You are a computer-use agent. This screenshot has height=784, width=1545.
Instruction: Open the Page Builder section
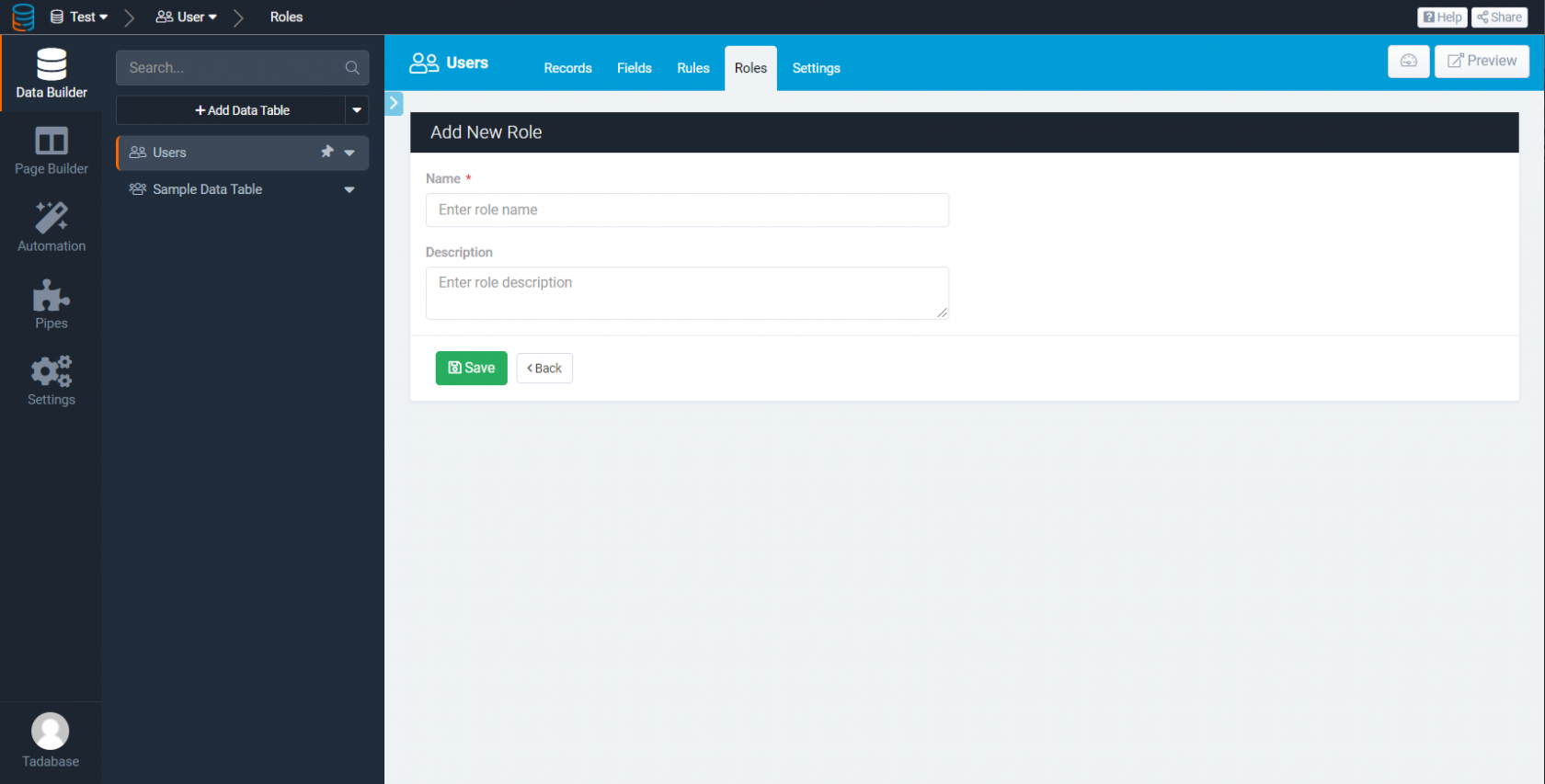51,151
